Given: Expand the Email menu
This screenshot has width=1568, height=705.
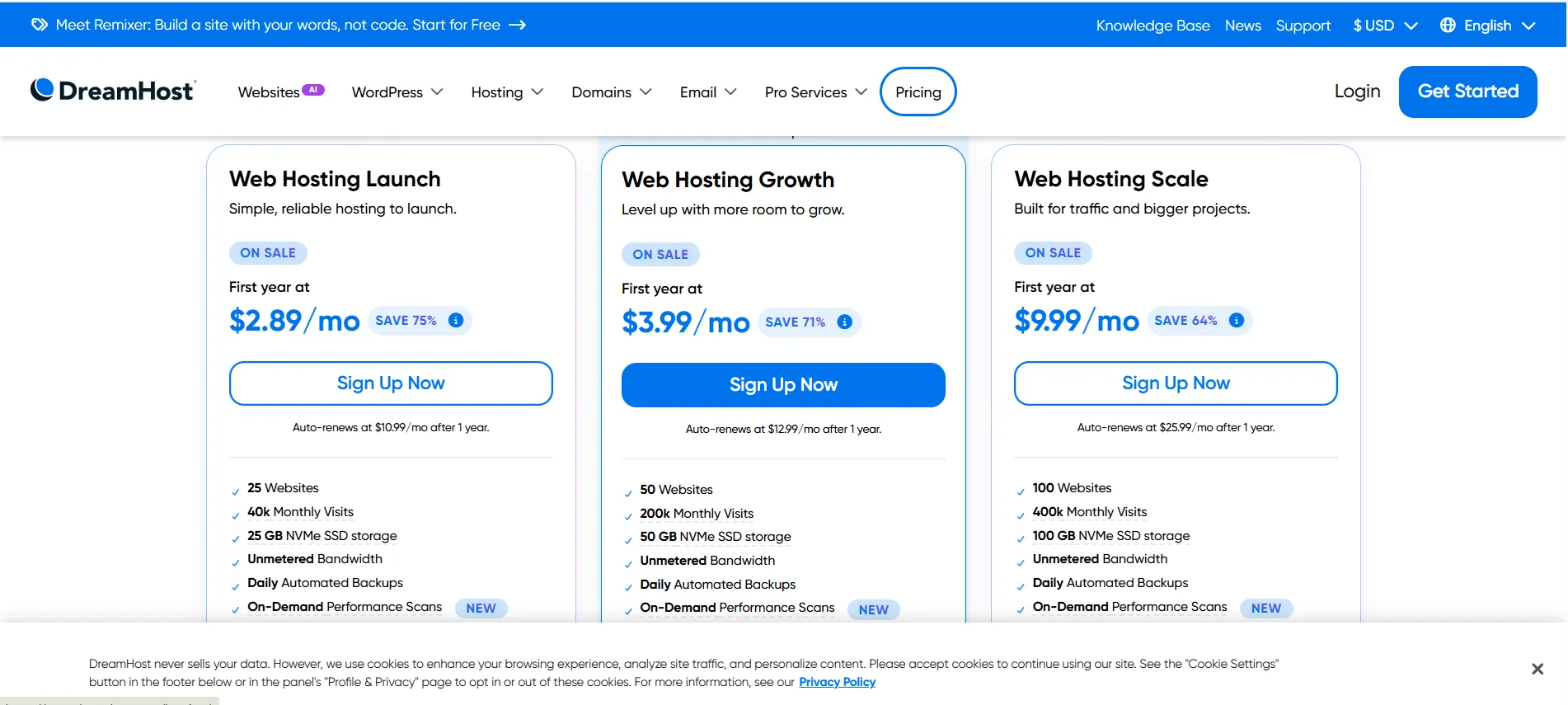Looking at the screenshot, I should click(708, 92).
